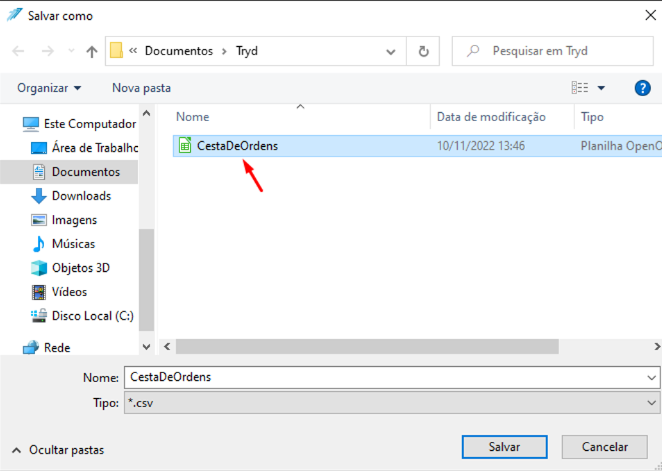Select Tryd in the address path
The width and height of the screenshot is (662, 471).
[x=247, y=51]
